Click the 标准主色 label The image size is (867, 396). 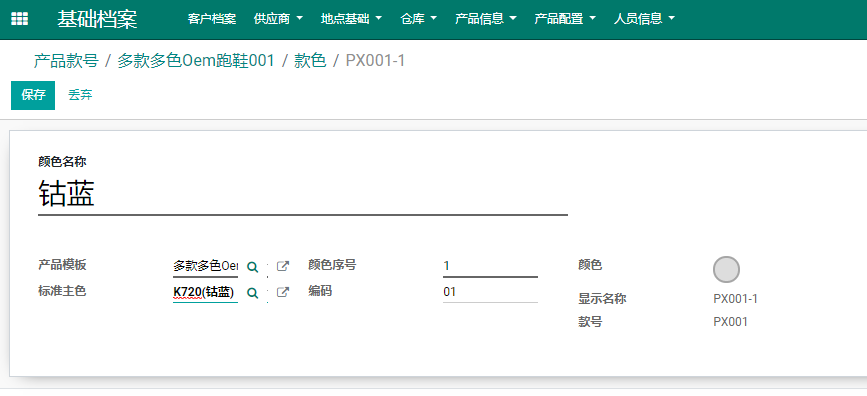click(x=62, y=291)
